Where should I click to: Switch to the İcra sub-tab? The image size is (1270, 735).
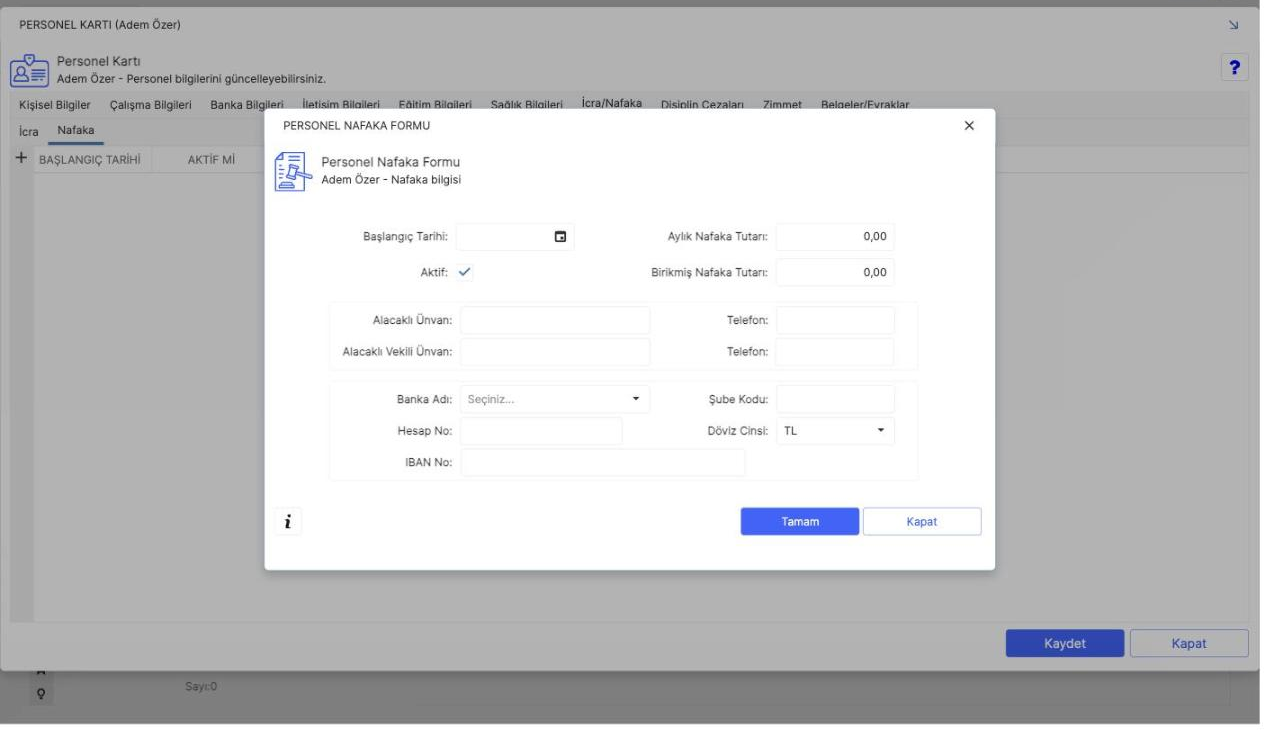tap(28, 131)
